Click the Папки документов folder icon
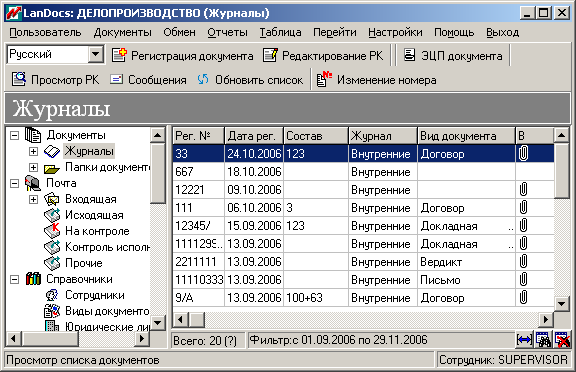This screenshot has height=372, width=576. pos(52,168)
